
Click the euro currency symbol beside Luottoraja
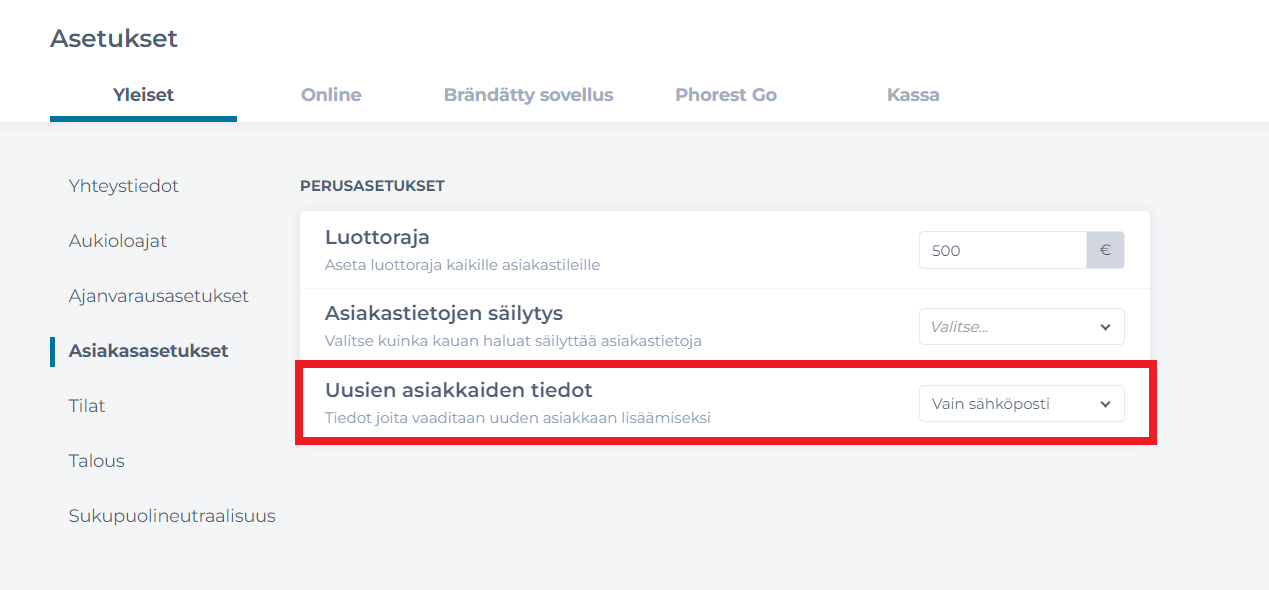pos(1104,250)
